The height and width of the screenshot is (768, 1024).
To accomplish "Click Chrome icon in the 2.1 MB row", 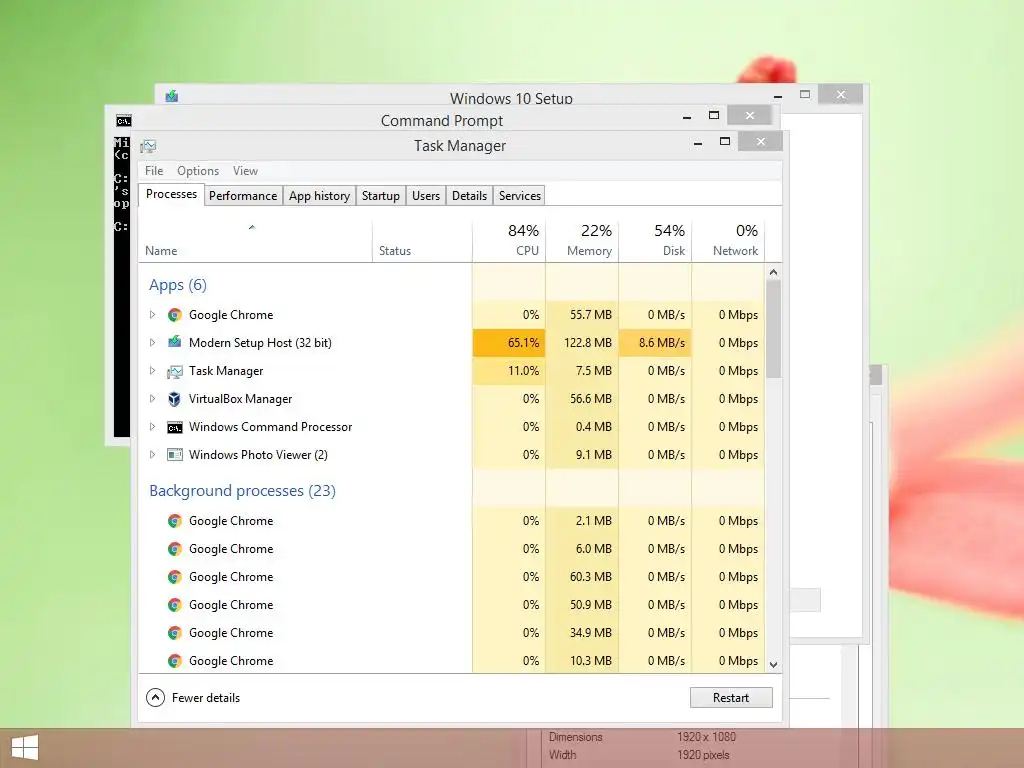I will tap(174, 520).
